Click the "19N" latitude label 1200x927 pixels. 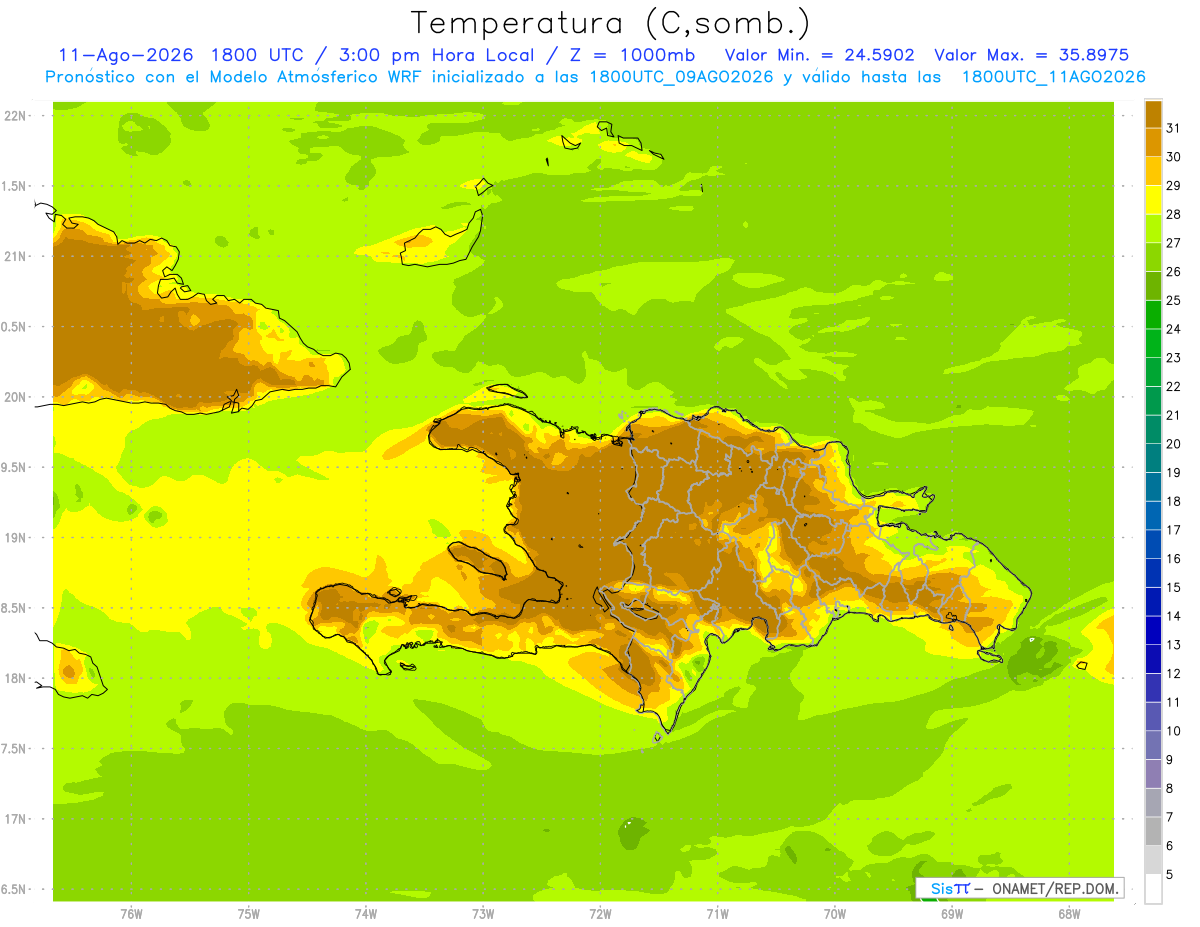coord(16,538)
